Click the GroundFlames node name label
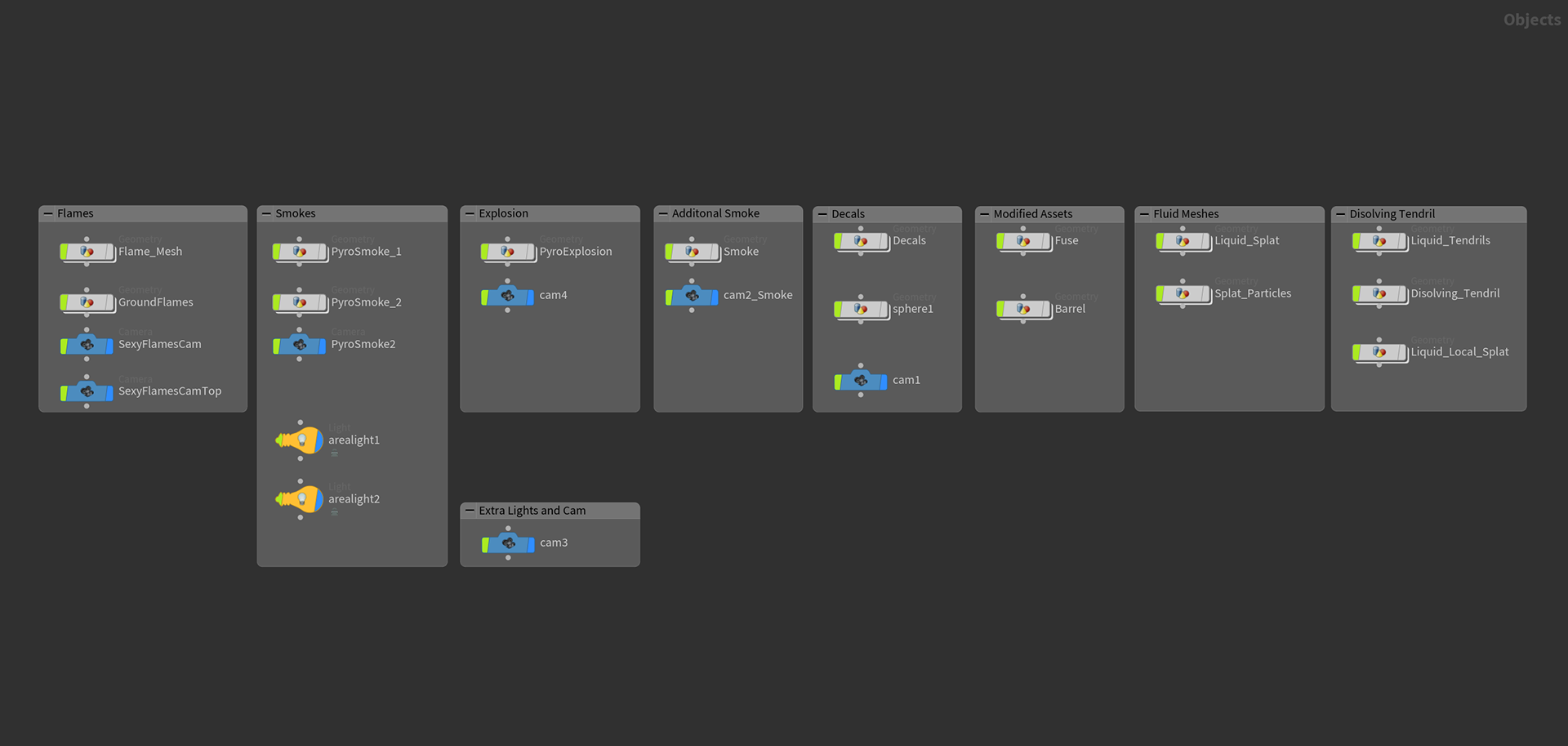 coord(156,302)
